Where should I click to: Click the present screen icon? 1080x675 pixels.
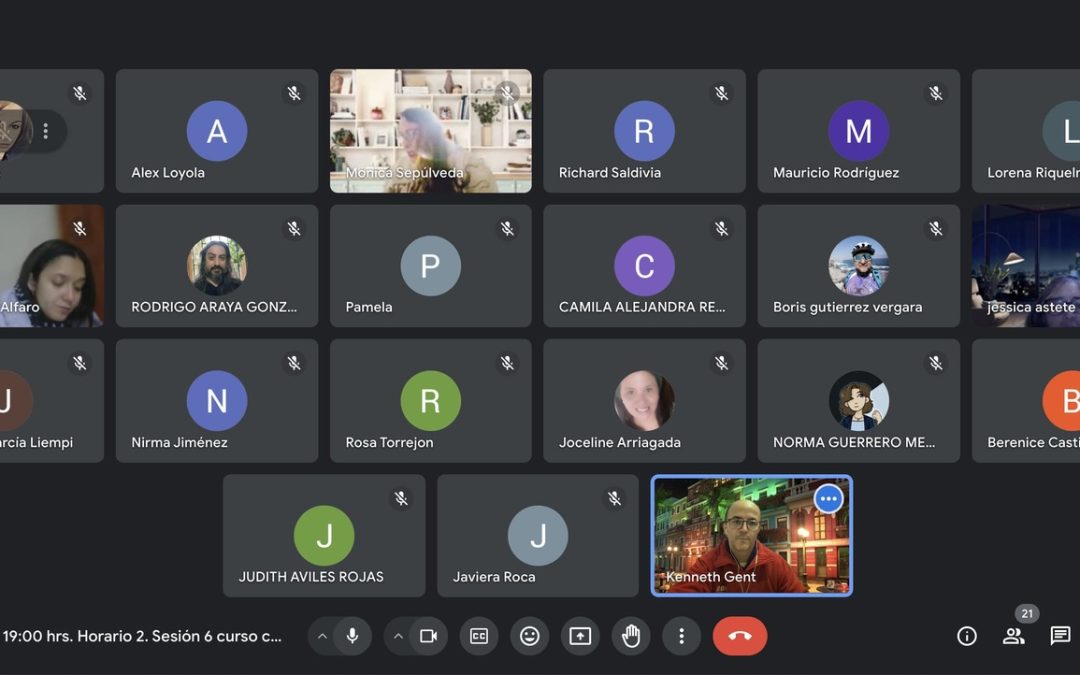click(x=580, y=636)
